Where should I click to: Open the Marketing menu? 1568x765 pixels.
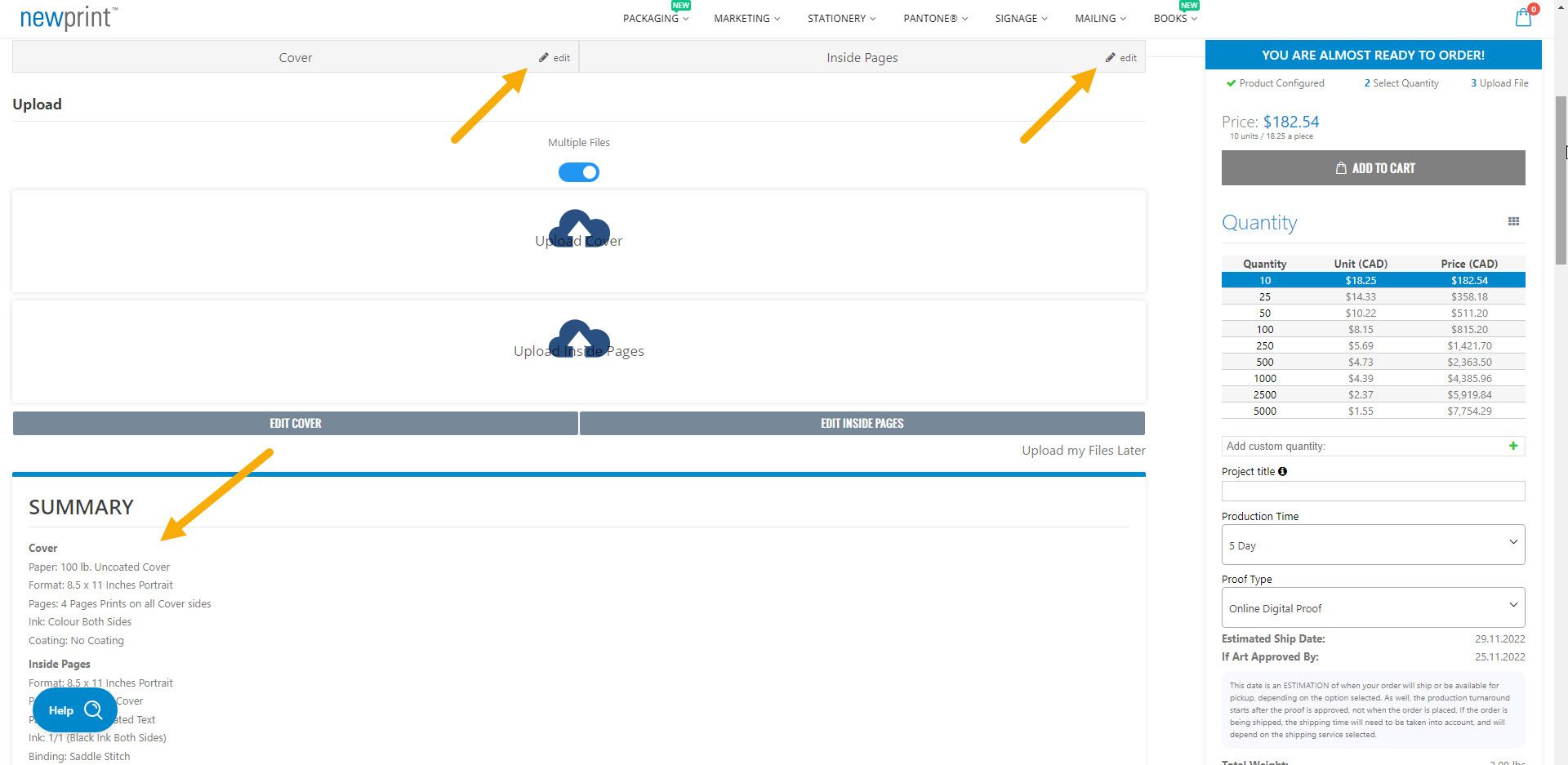click(746, 19)
